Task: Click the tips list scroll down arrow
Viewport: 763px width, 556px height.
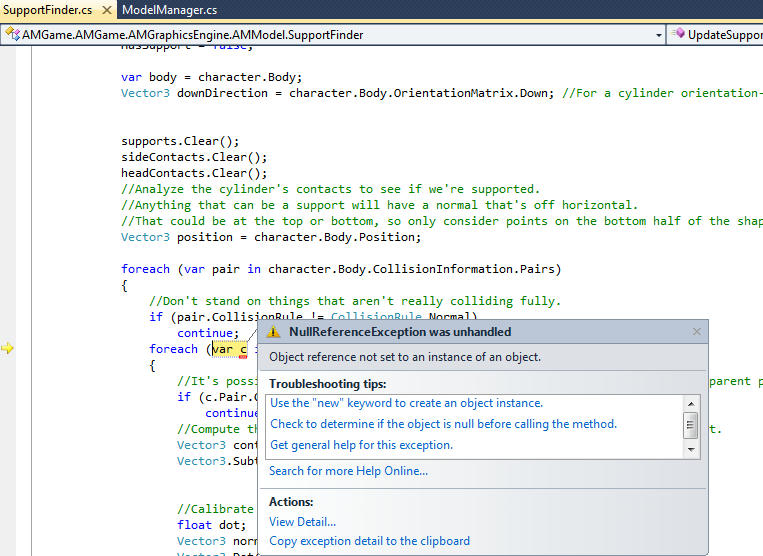Action: 691,450
